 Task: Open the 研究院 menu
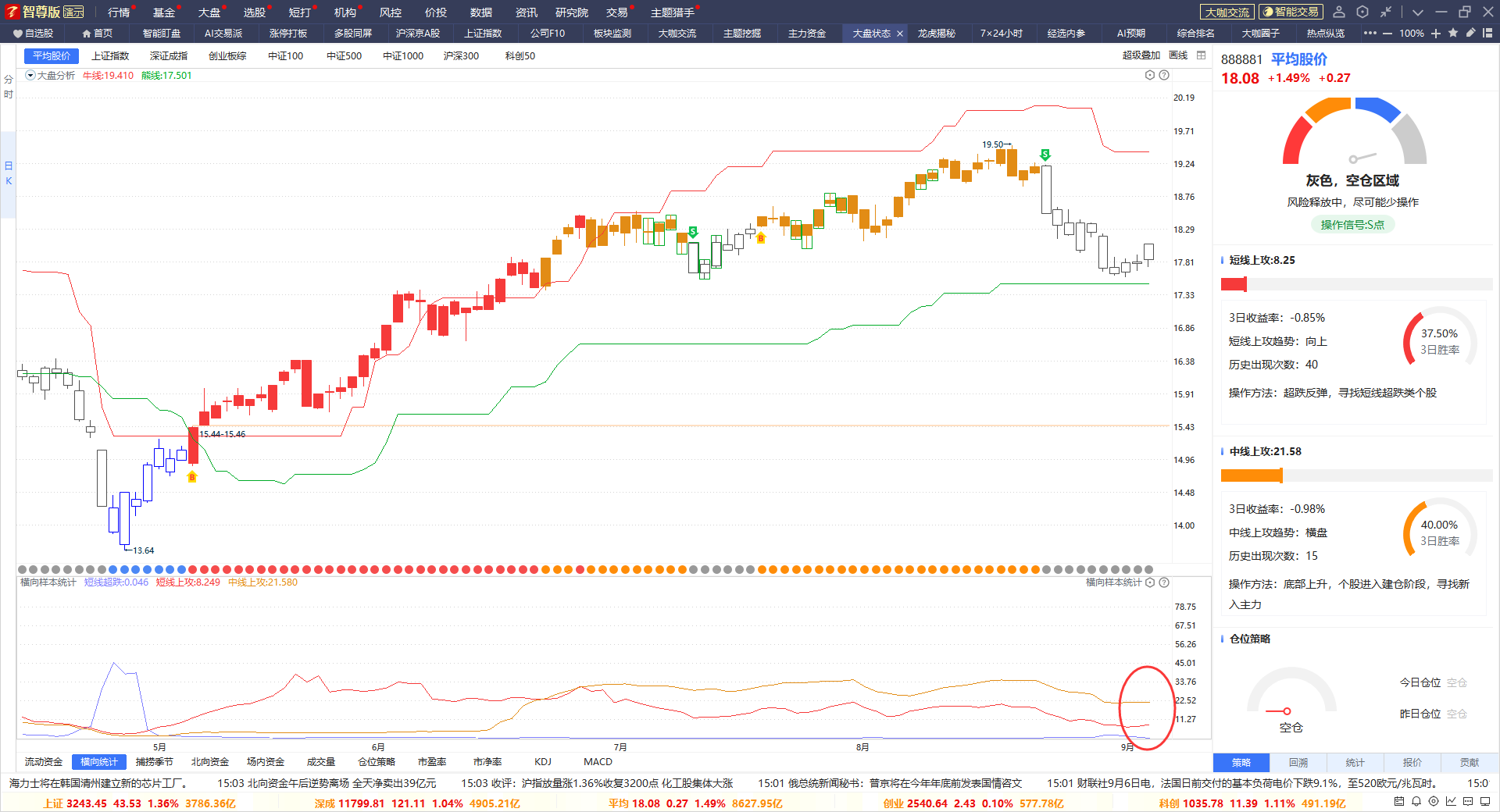[x=572, y=12]
